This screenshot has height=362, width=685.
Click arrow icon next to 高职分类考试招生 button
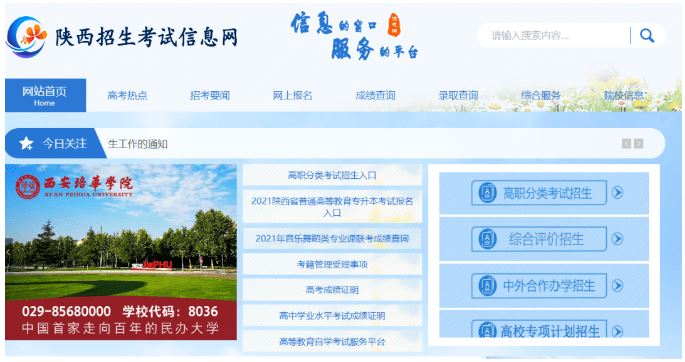[617, 192]
